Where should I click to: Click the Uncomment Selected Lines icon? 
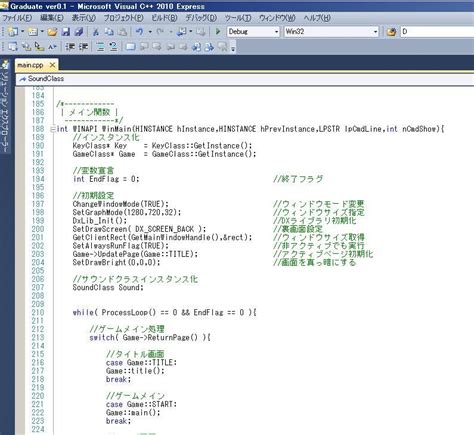(113, 47)
